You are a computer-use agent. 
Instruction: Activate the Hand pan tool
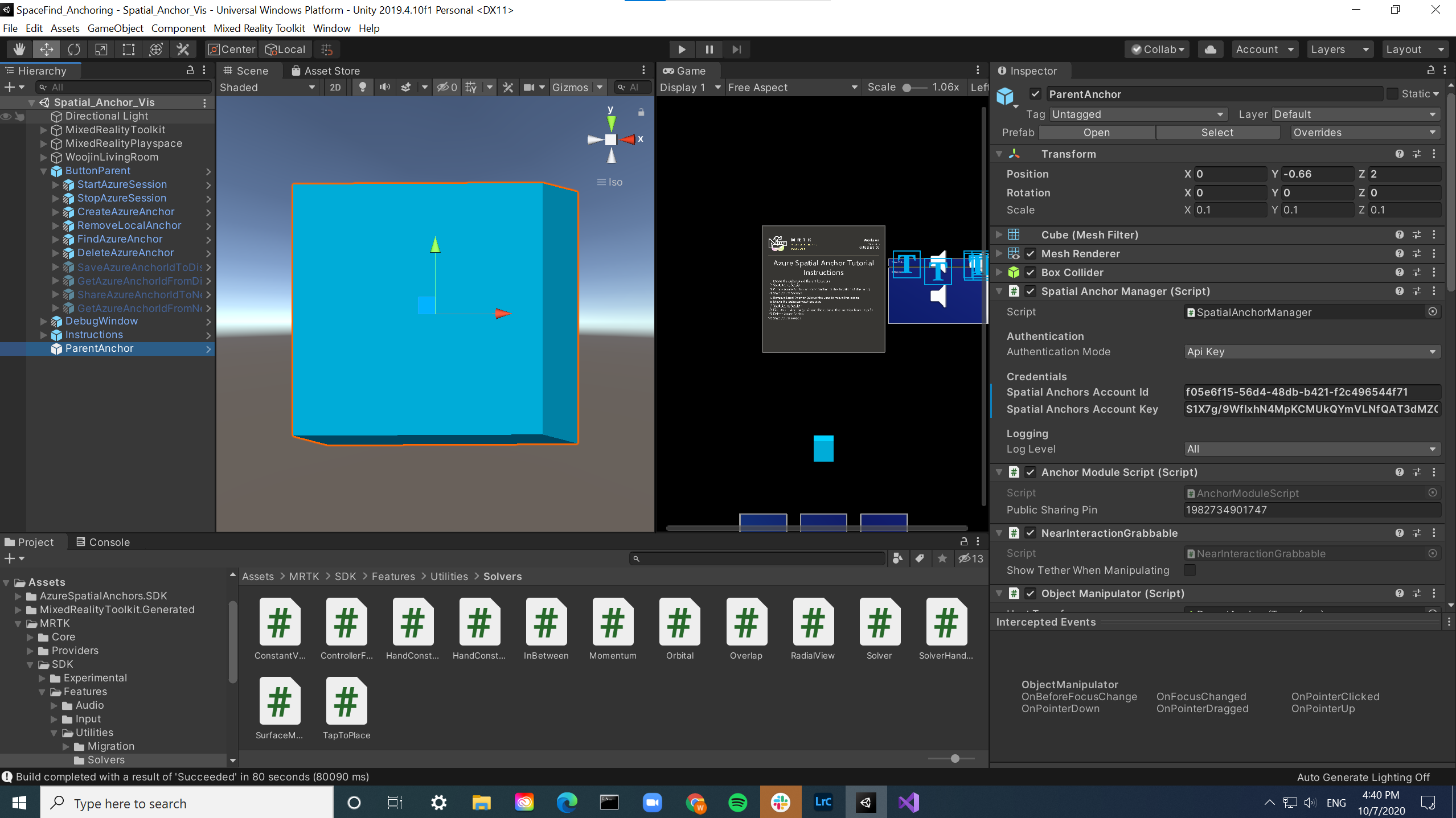point(18,50)
